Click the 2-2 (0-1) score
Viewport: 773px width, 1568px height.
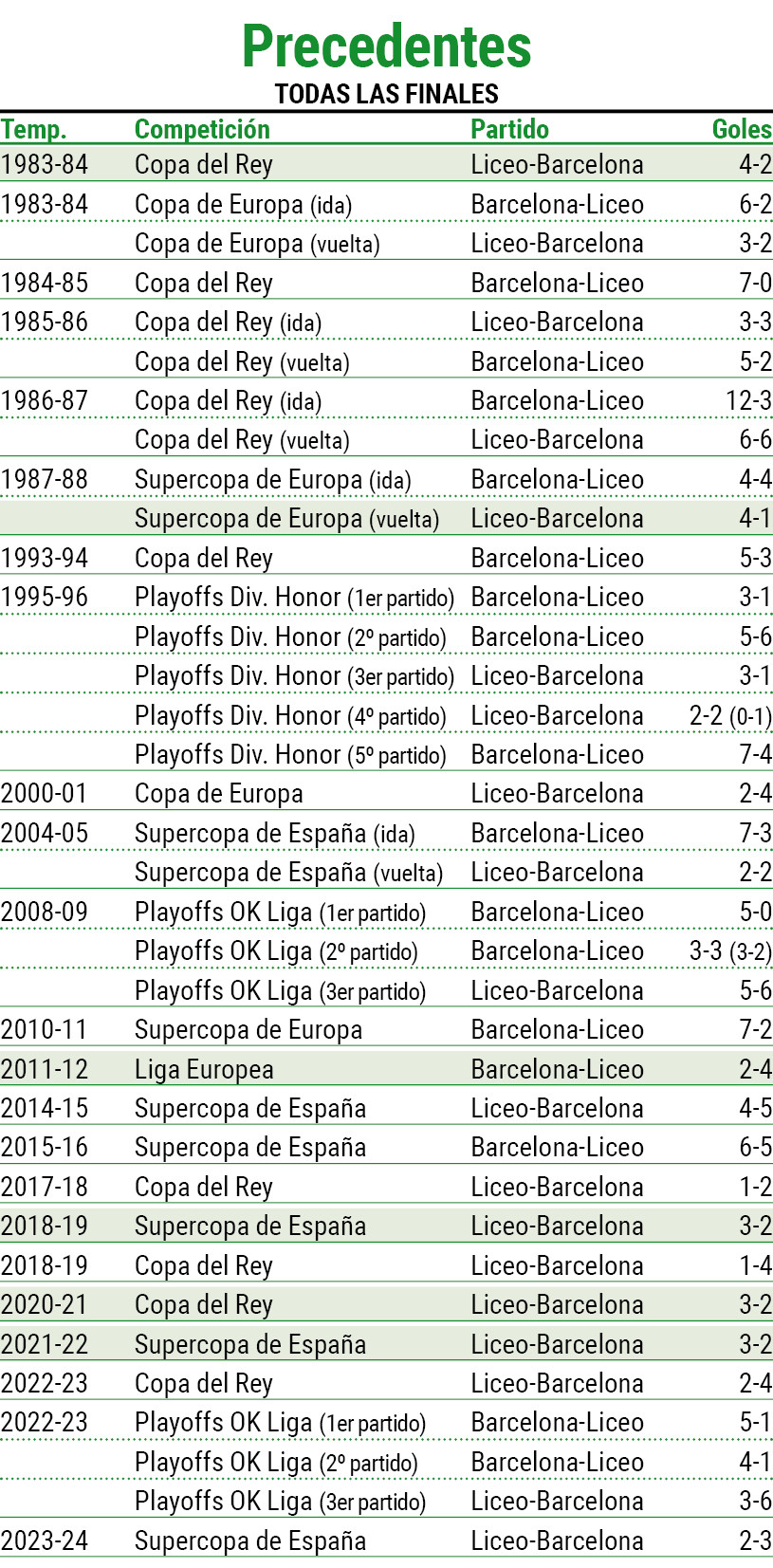tap(730, 716)
